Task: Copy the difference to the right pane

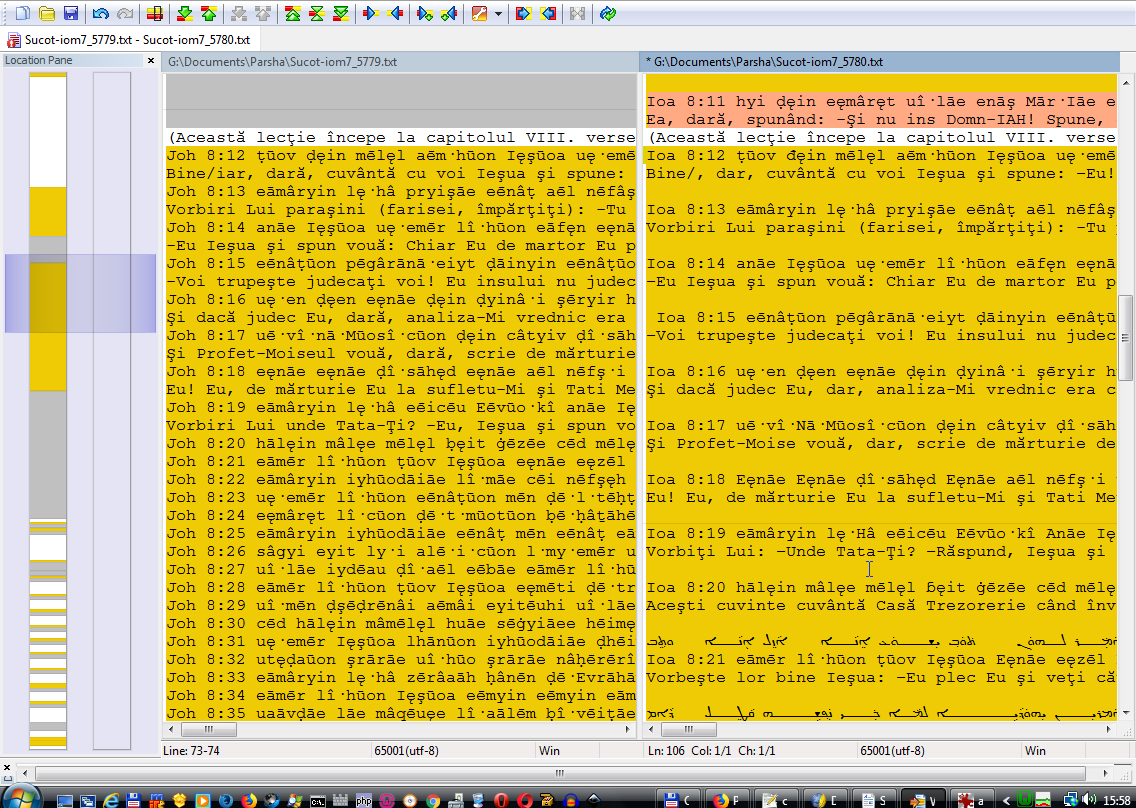Action: coord(371,14)
